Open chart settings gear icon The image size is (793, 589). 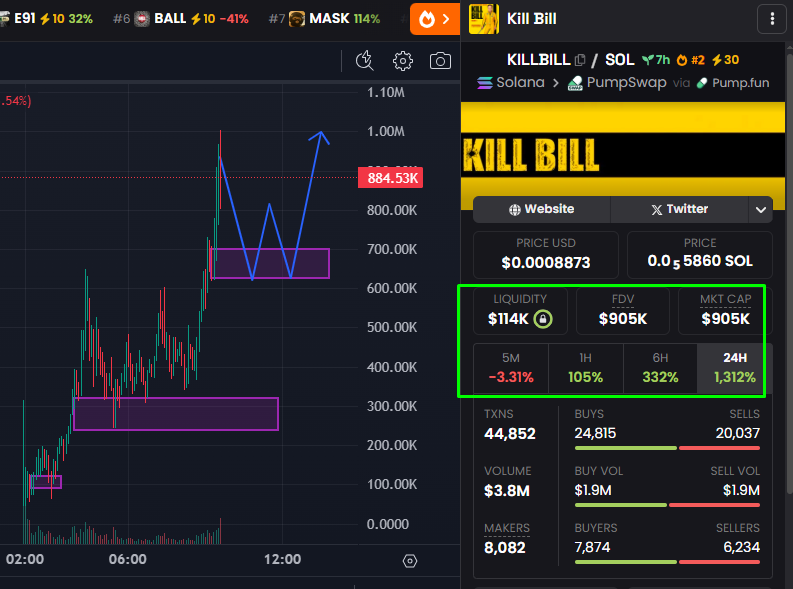click(x=403, y=61)
